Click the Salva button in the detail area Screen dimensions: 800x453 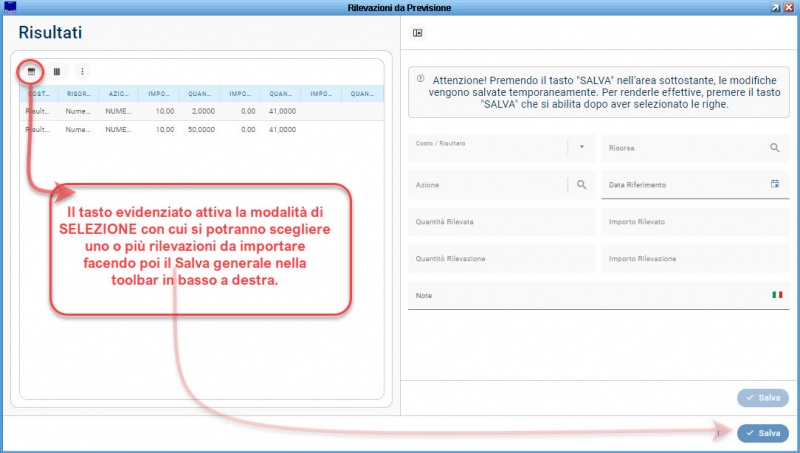[x=763, y=397]
